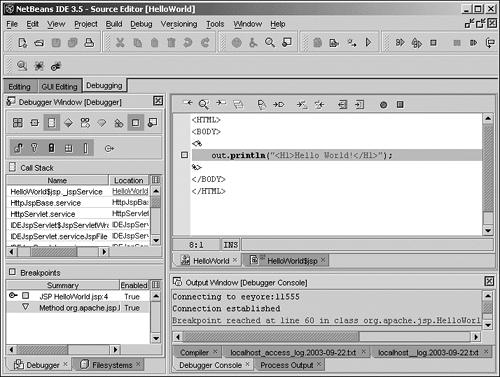Click the shift line left icon in editor
This screenshot has width=500, height=377.
[x=342, y=105]
